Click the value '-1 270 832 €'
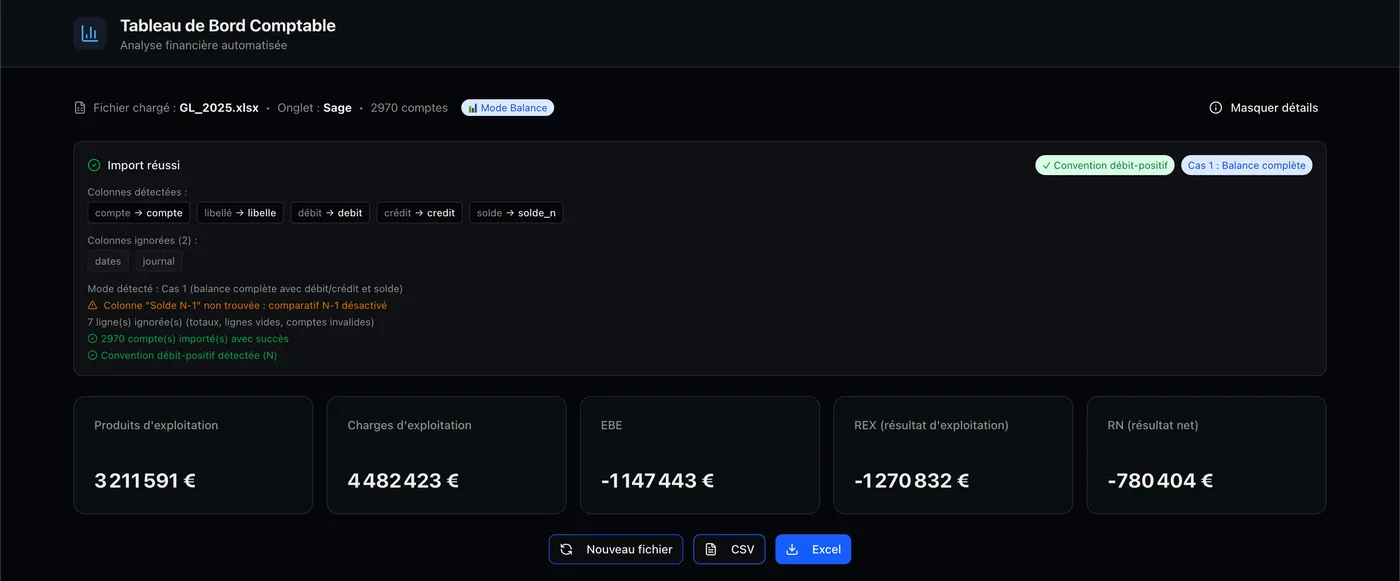Viewport: 1400px width, 581px height. 912,481
